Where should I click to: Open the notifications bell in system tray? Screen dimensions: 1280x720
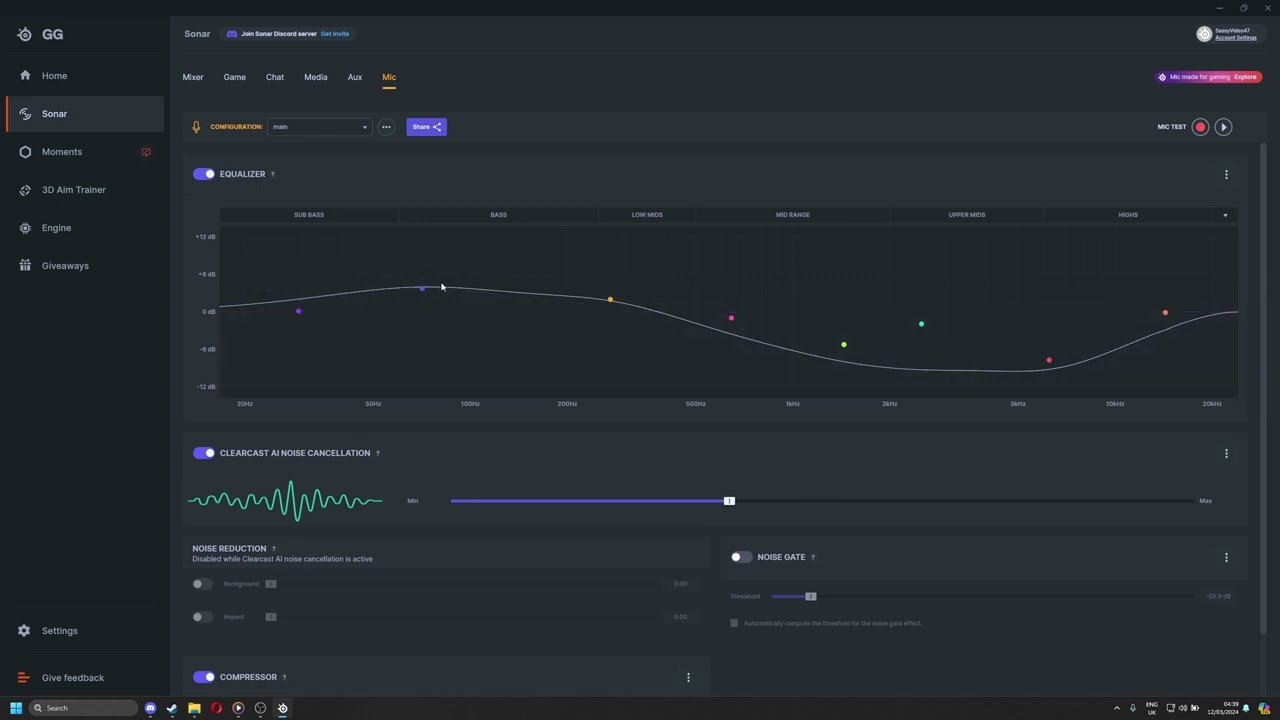point(1246,708)
